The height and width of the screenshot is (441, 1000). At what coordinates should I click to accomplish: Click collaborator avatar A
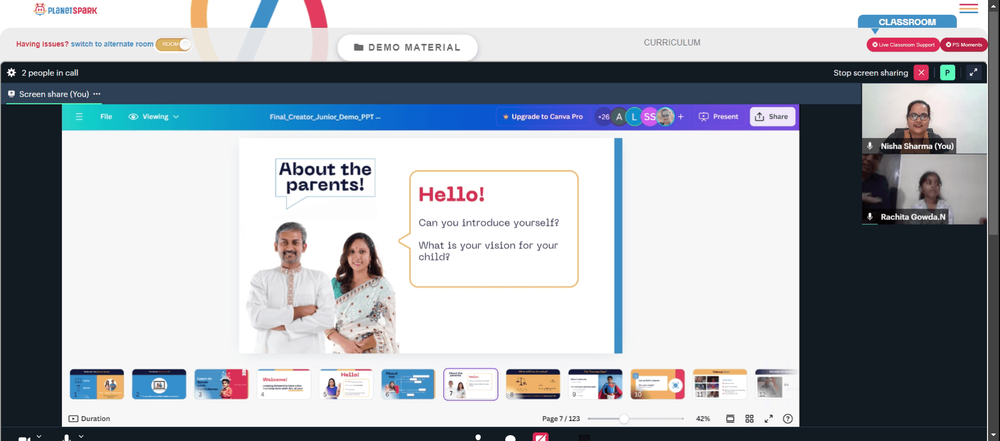point(619,117)
